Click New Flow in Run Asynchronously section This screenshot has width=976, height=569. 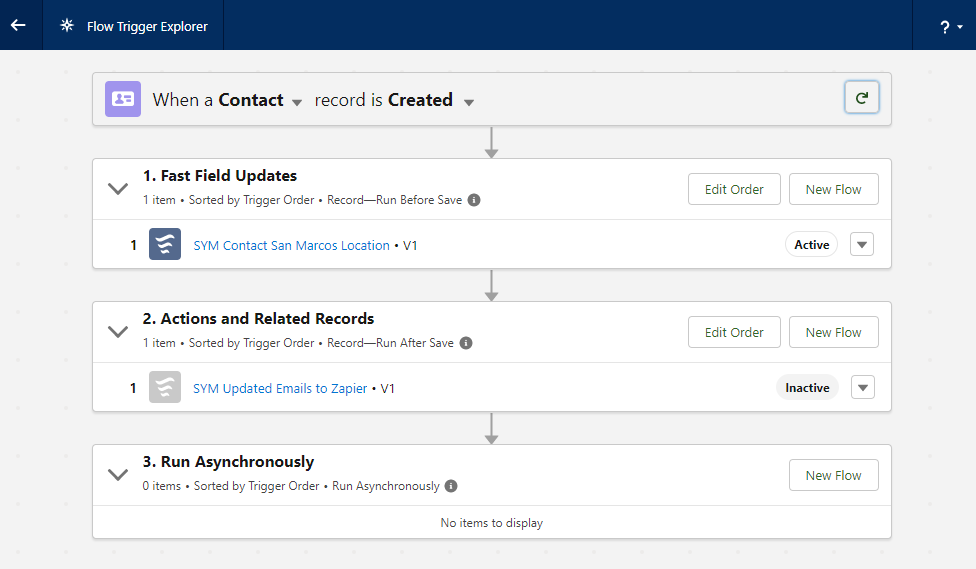(833, 475)
